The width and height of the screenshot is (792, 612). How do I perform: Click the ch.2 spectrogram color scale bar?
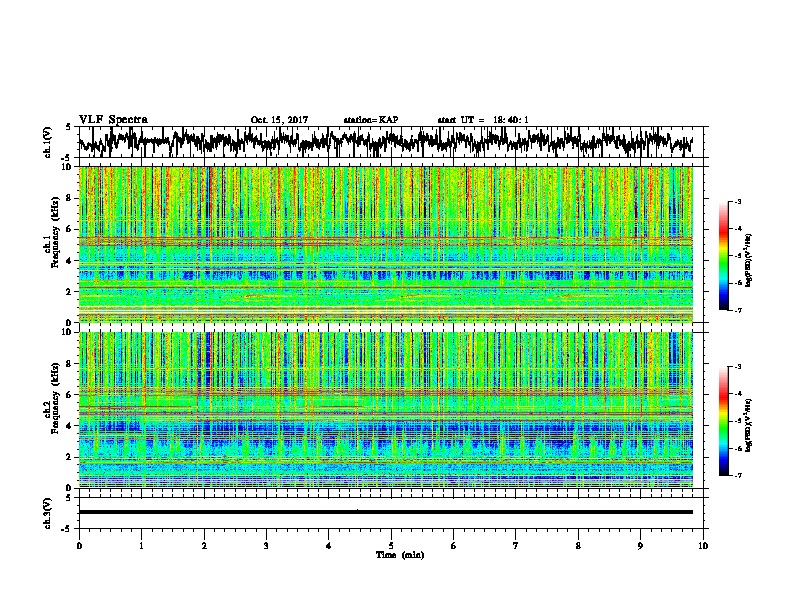click(723, 421)
